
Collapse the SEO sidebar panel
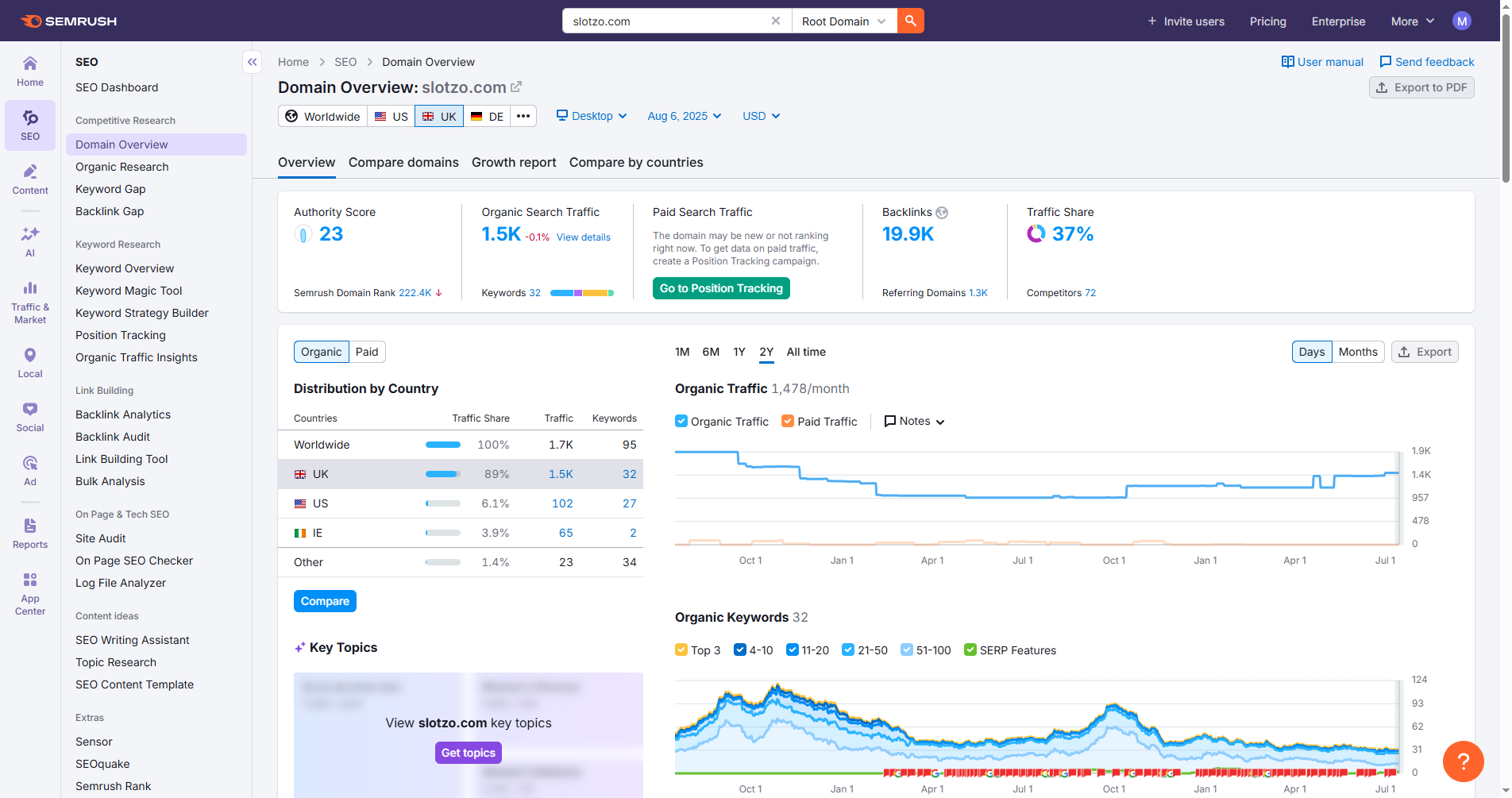(252, 62)
